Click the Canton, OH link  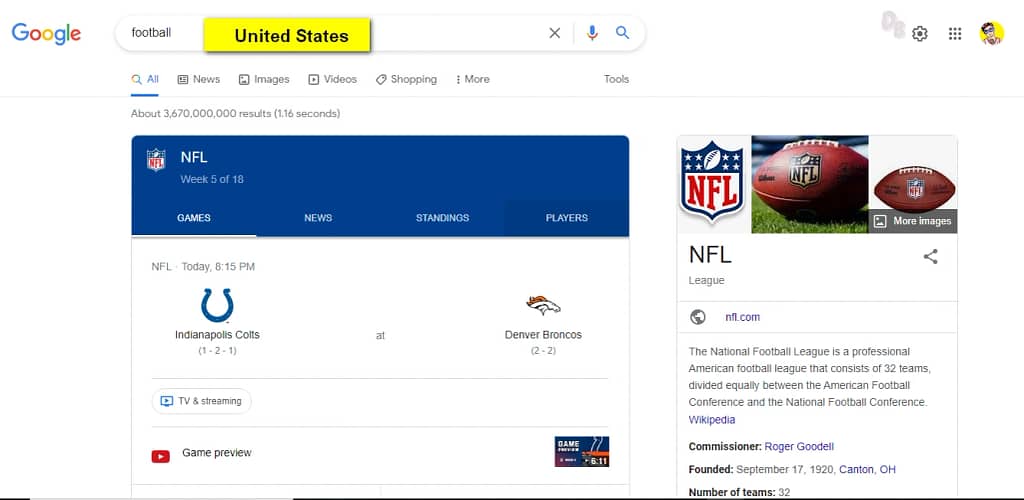867,469
